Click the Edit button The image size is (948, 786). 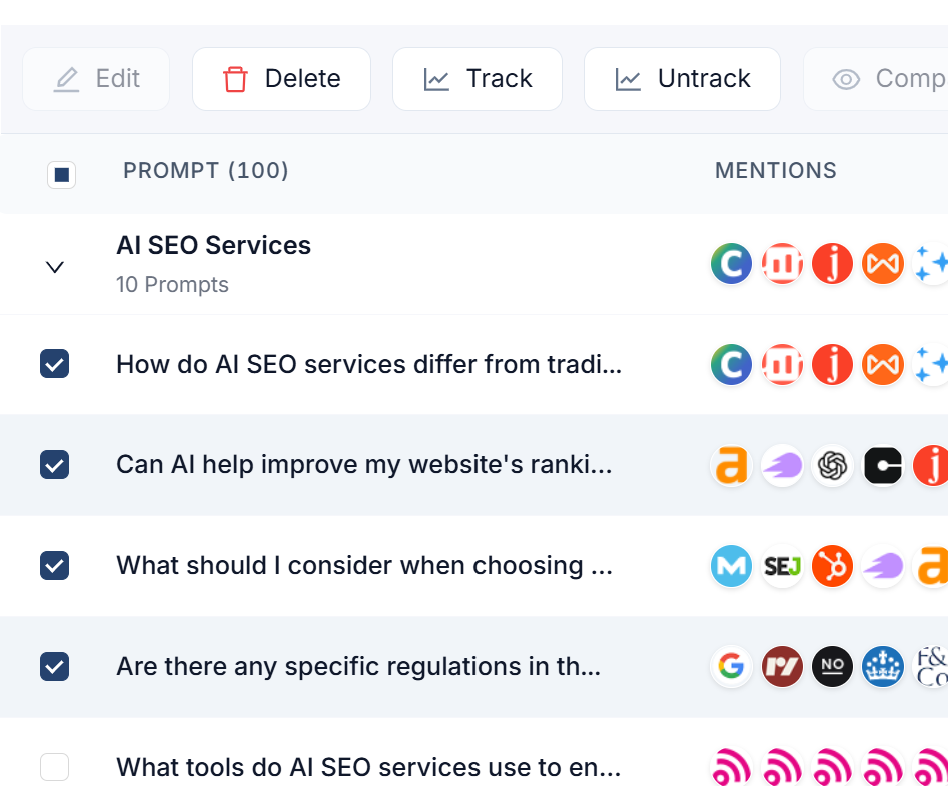click(x=96, y=79)
